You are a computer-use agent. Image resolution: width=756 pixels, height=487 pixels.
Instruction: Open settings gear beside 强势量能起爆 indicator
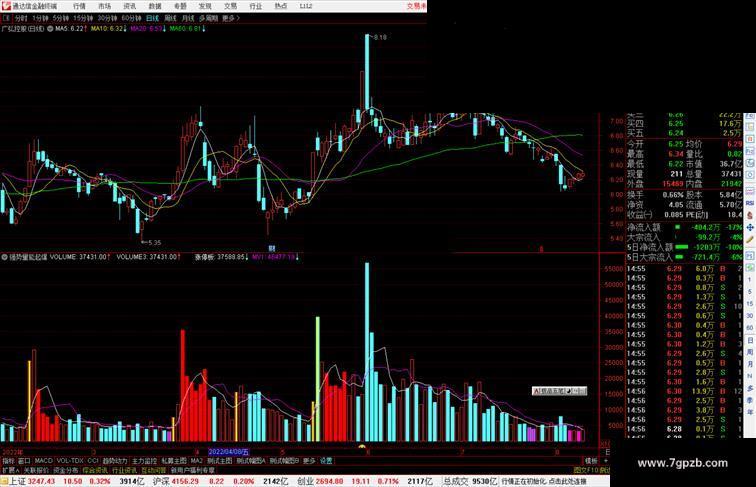pyautogui.click(x=5, y=257)
